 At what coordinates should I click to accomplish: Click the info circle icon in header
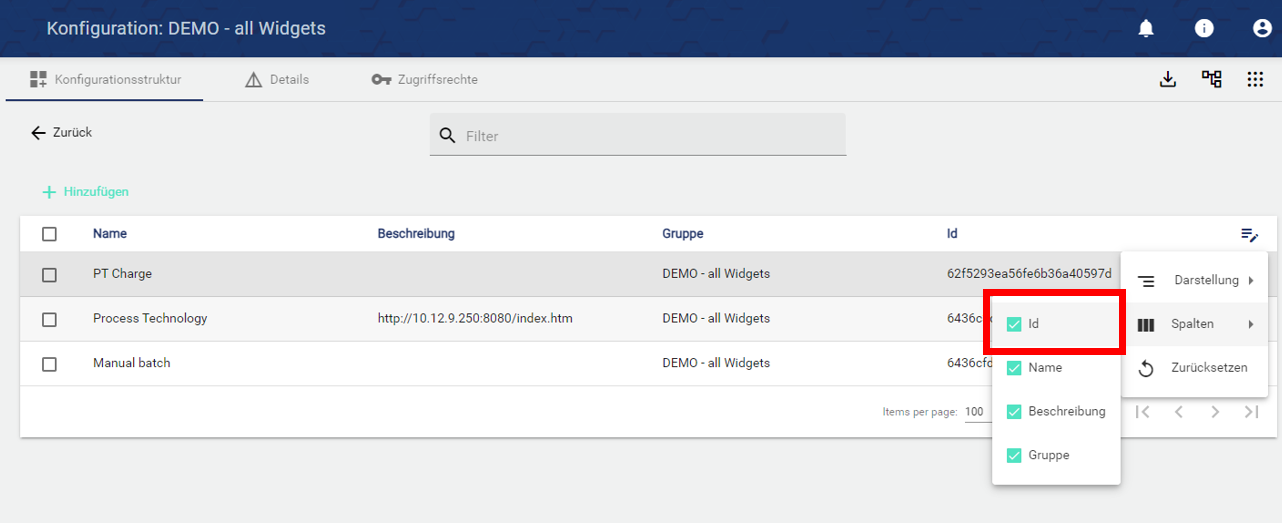point(1204,29)
